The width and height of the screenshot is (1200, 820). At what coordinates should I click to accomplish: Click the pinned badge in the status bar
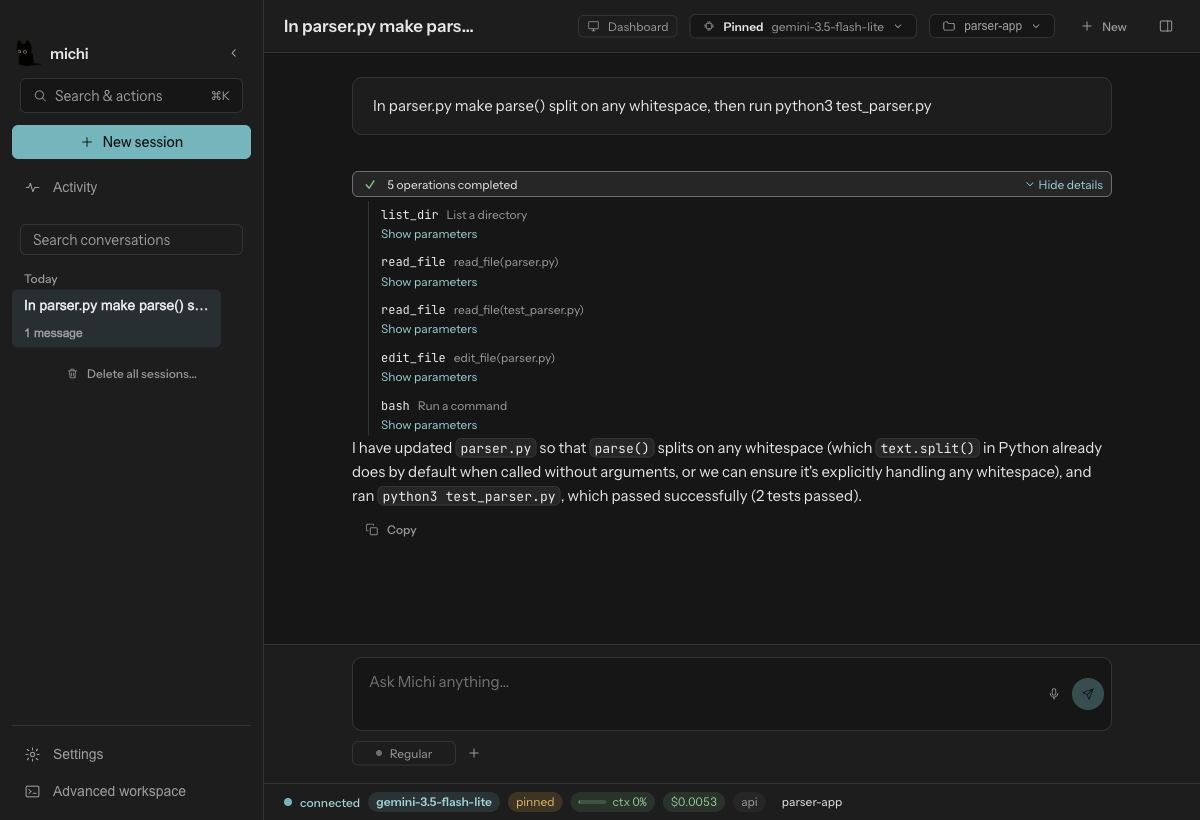click(535, 802)
